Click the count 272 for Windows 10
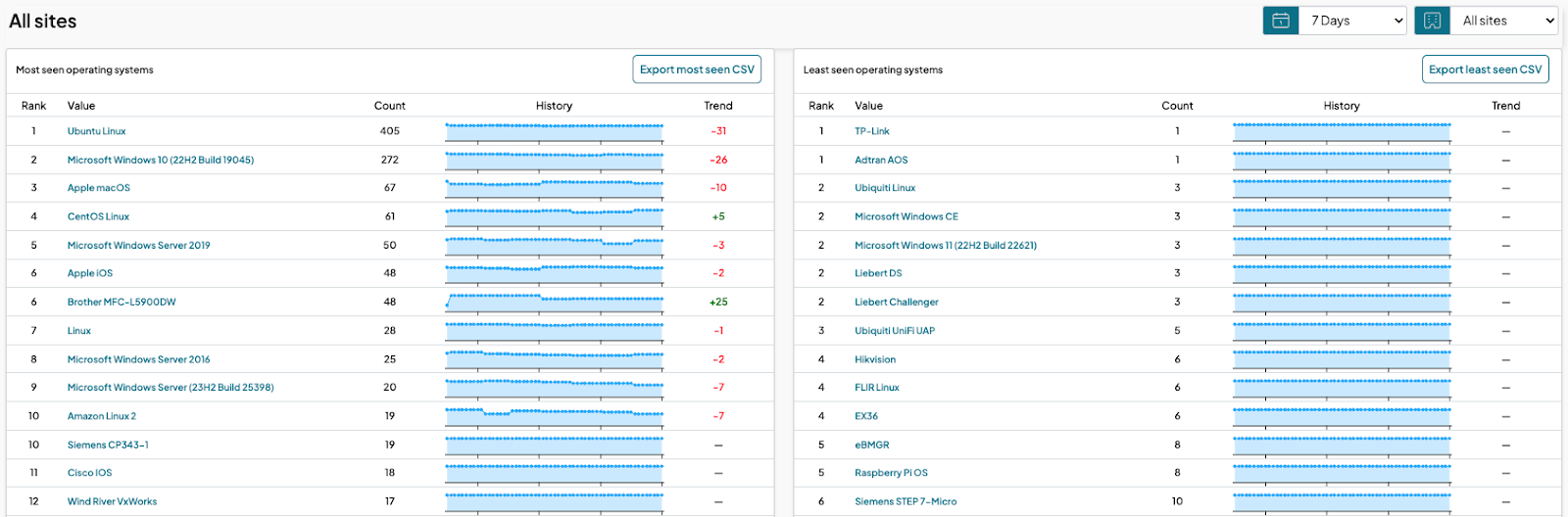This screenshot has width=1568, height=517. [390, 160]
